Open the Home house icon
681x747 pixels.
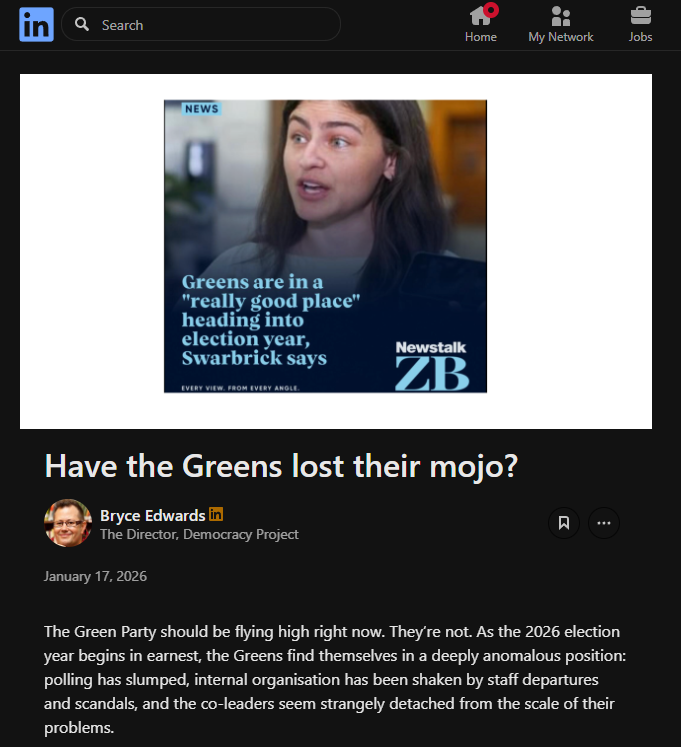pos(480,16)
